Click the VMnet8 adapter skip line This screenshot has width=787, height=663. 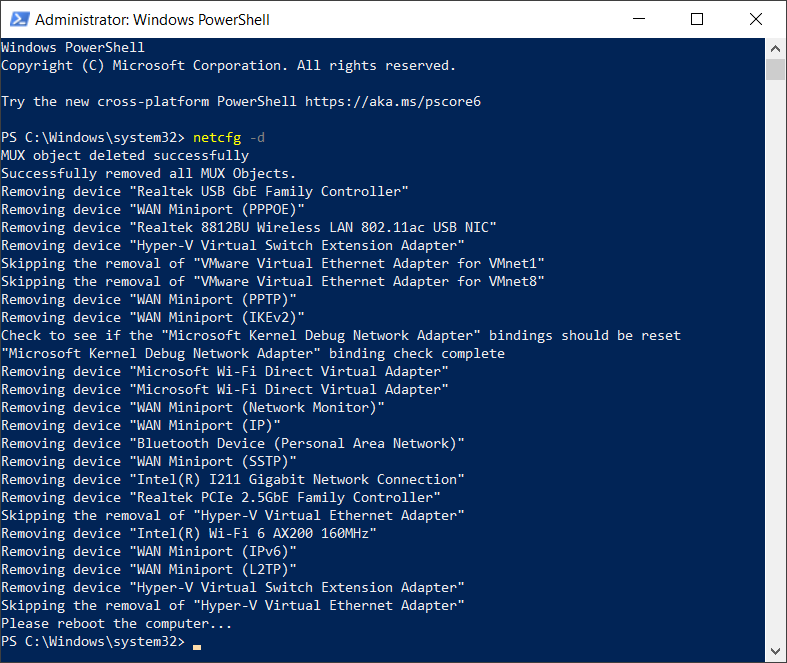tap(272, 282)
